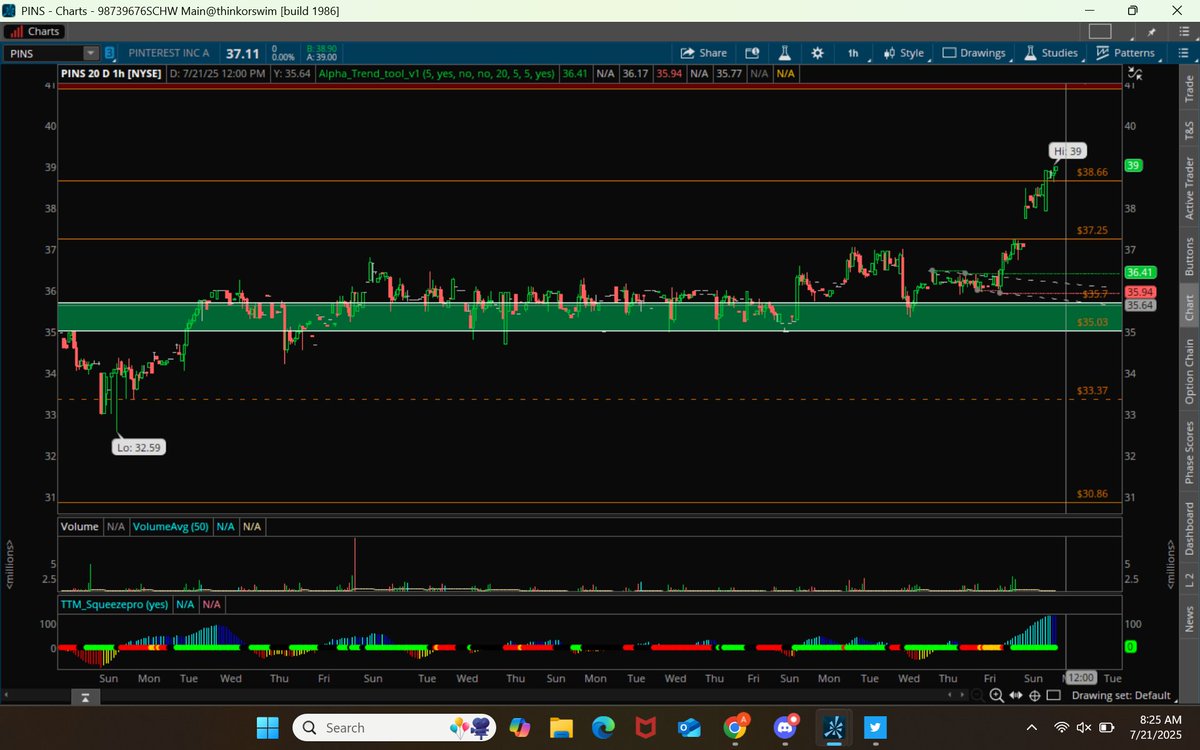Open the Studies dropdown menu
The height and width of the screenshot is (750, 1200).
(1051, 53)
